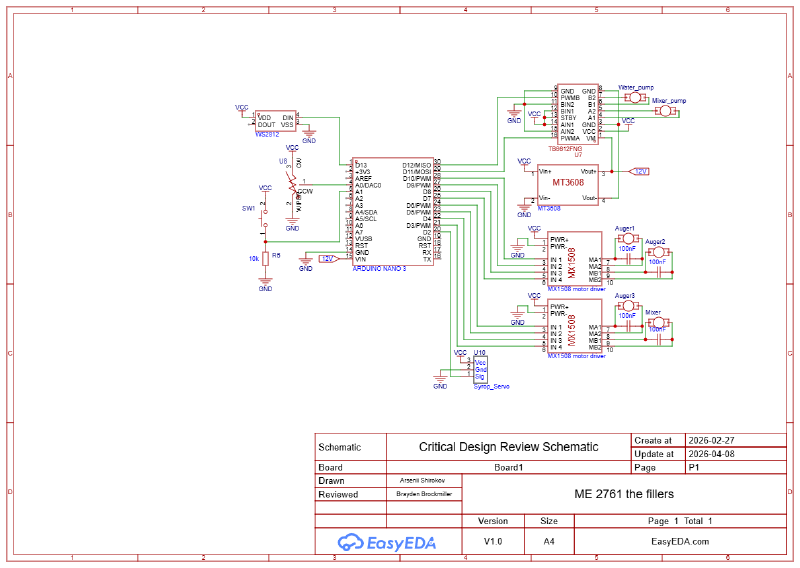Click the 'WS2812' part label

point(267,135)
